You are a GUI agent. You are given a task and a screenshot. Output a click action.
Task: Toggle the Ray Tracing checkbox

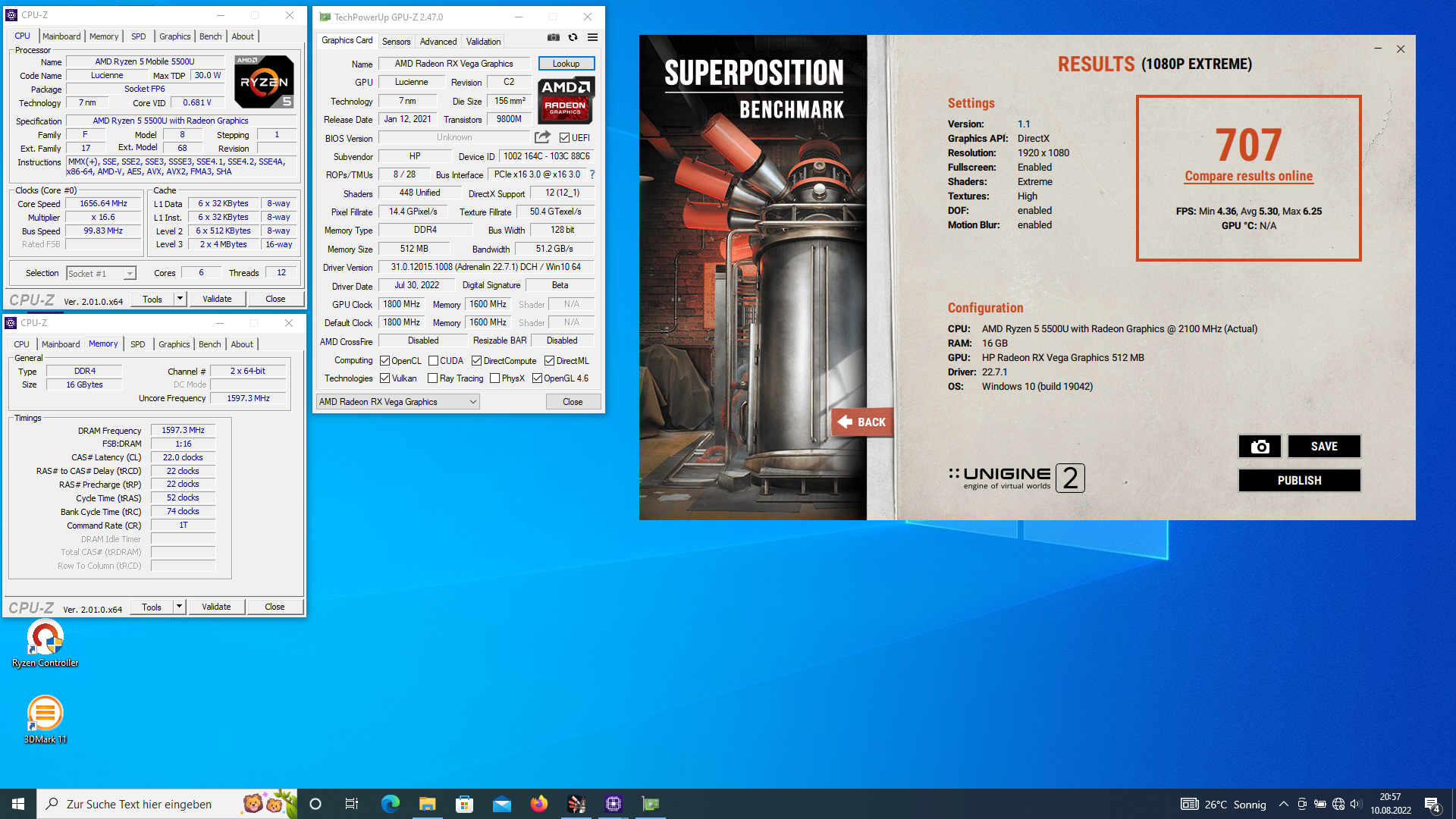(x=432, y=378)
